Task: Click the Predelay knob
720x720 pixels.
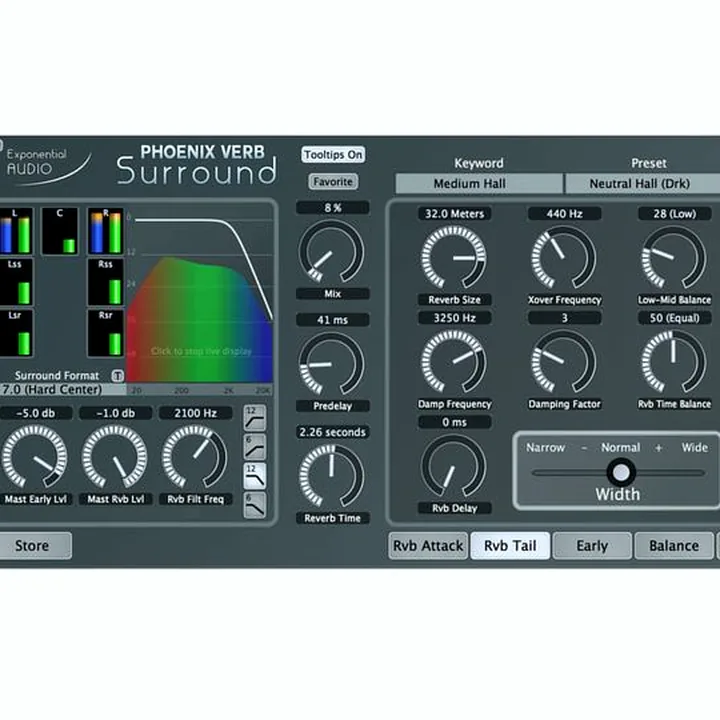Action: [x=332, y=364]
